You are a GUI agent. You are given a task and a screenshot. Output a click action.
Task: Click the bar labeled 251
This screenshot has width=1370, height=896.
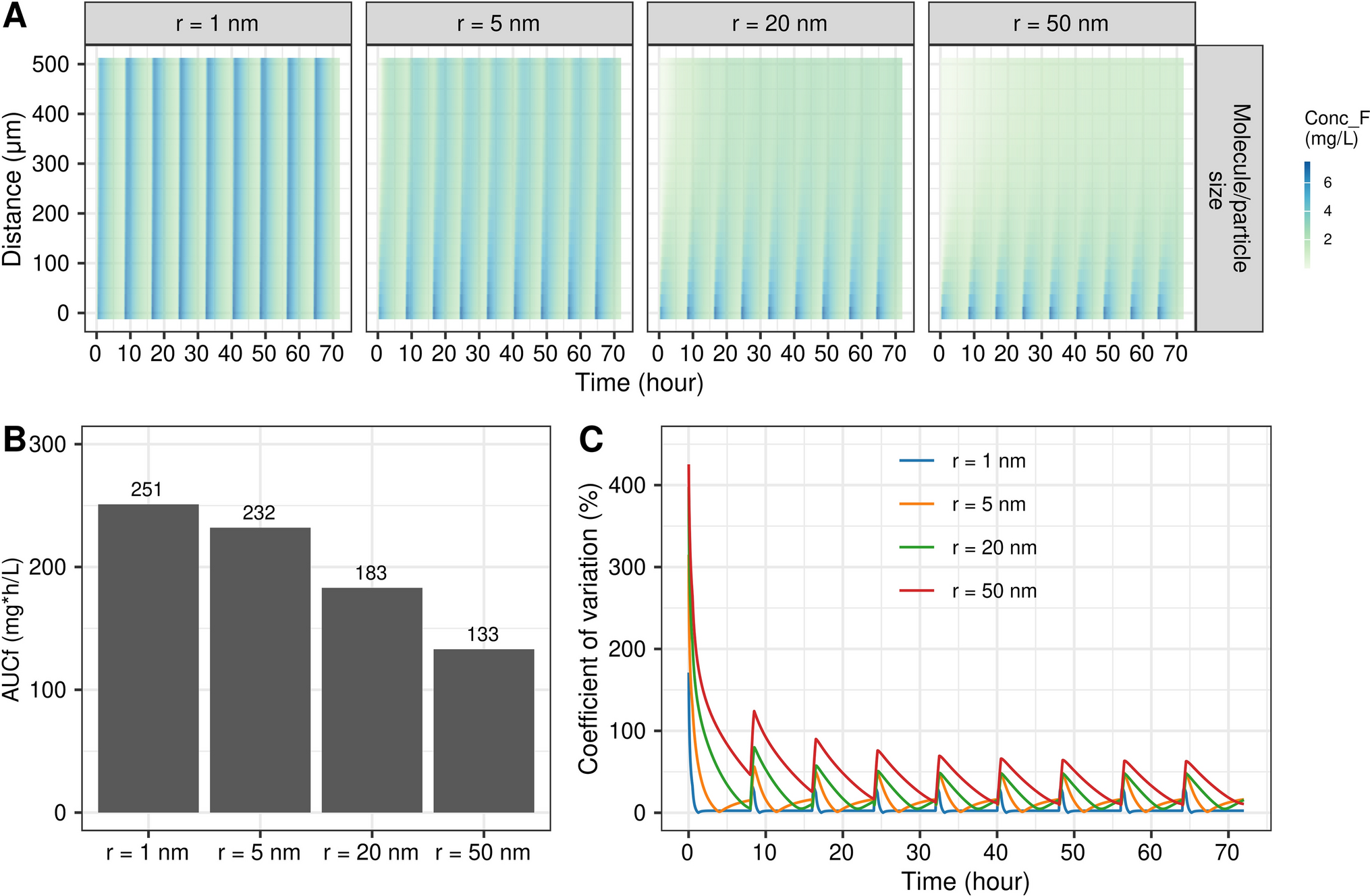click(148, 658)
